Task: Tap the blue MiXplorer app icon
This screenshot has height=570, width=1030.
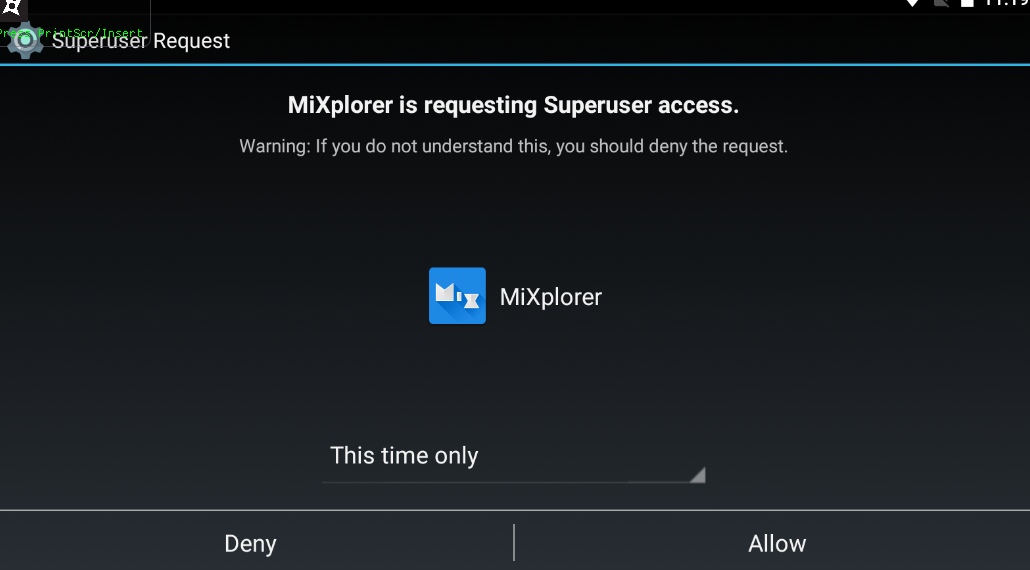Action: click(x=457, y=296)
